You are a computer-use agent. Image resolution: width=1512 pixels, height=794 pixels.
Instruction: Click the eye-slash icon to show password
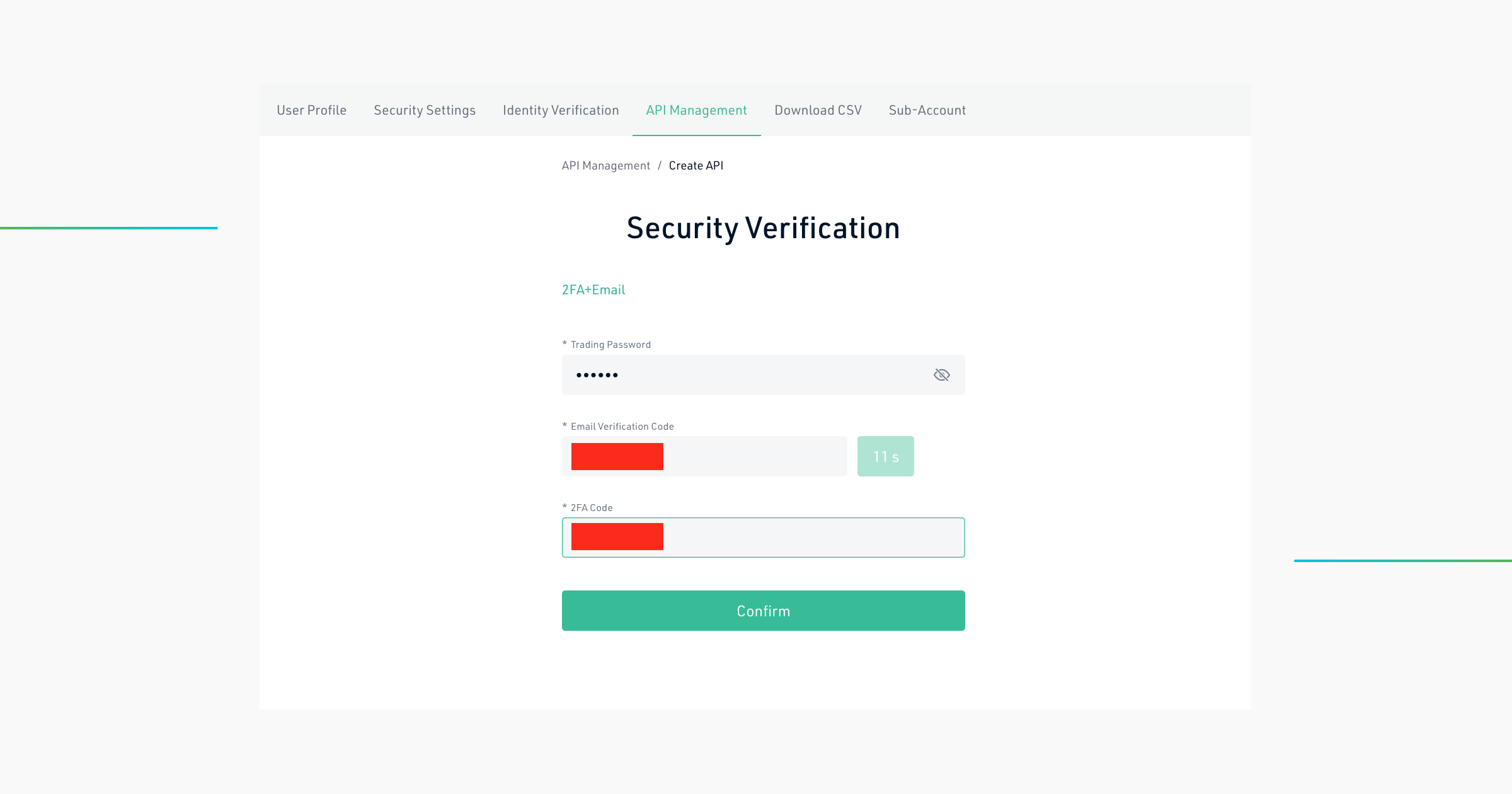pyautogui.click(x=941, y=375)
